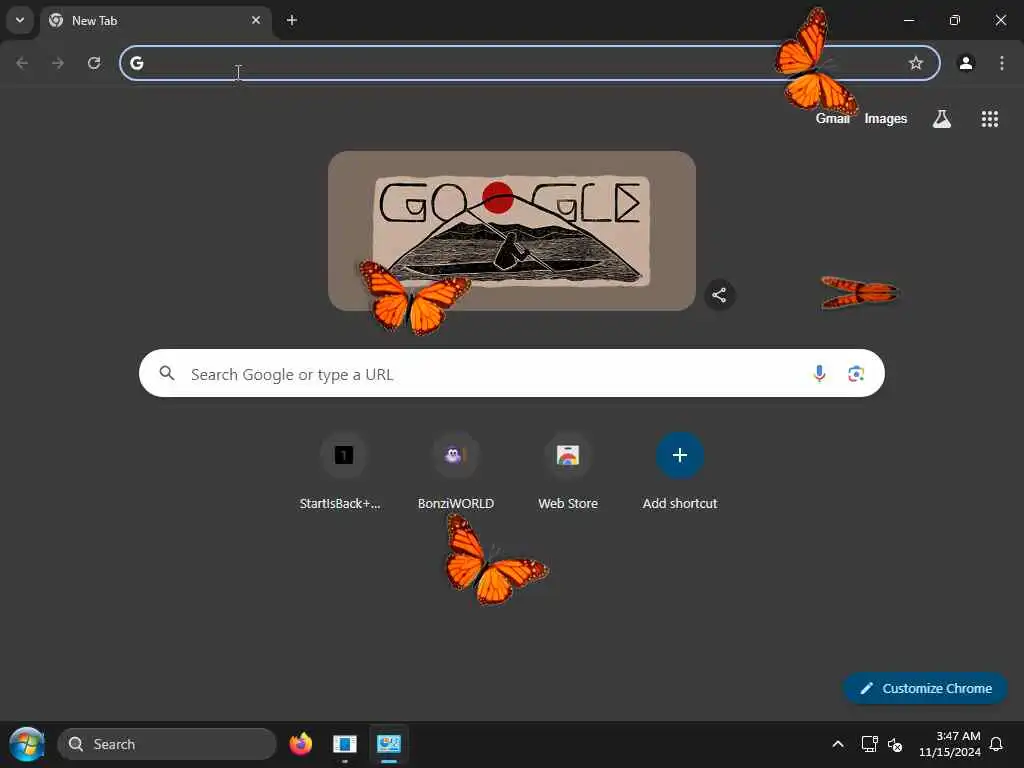
Task: Start voice search with the microphone
Action: (x=819, y=374)
